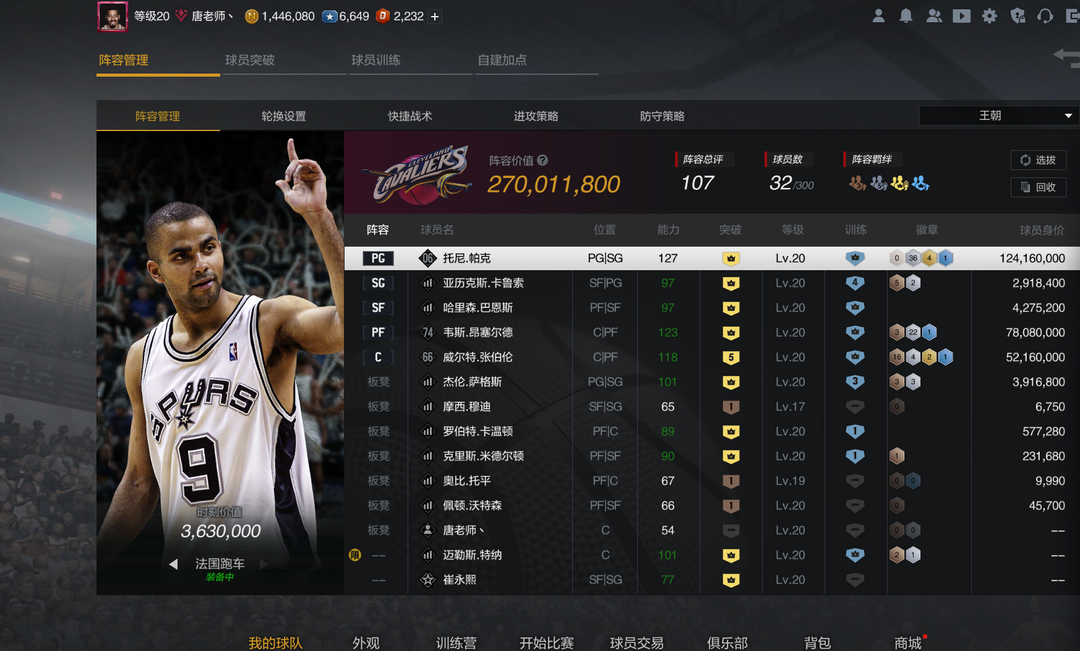Open 商城 from the bottom menu
Viewport: 1080px width, 651px height.
908,643
